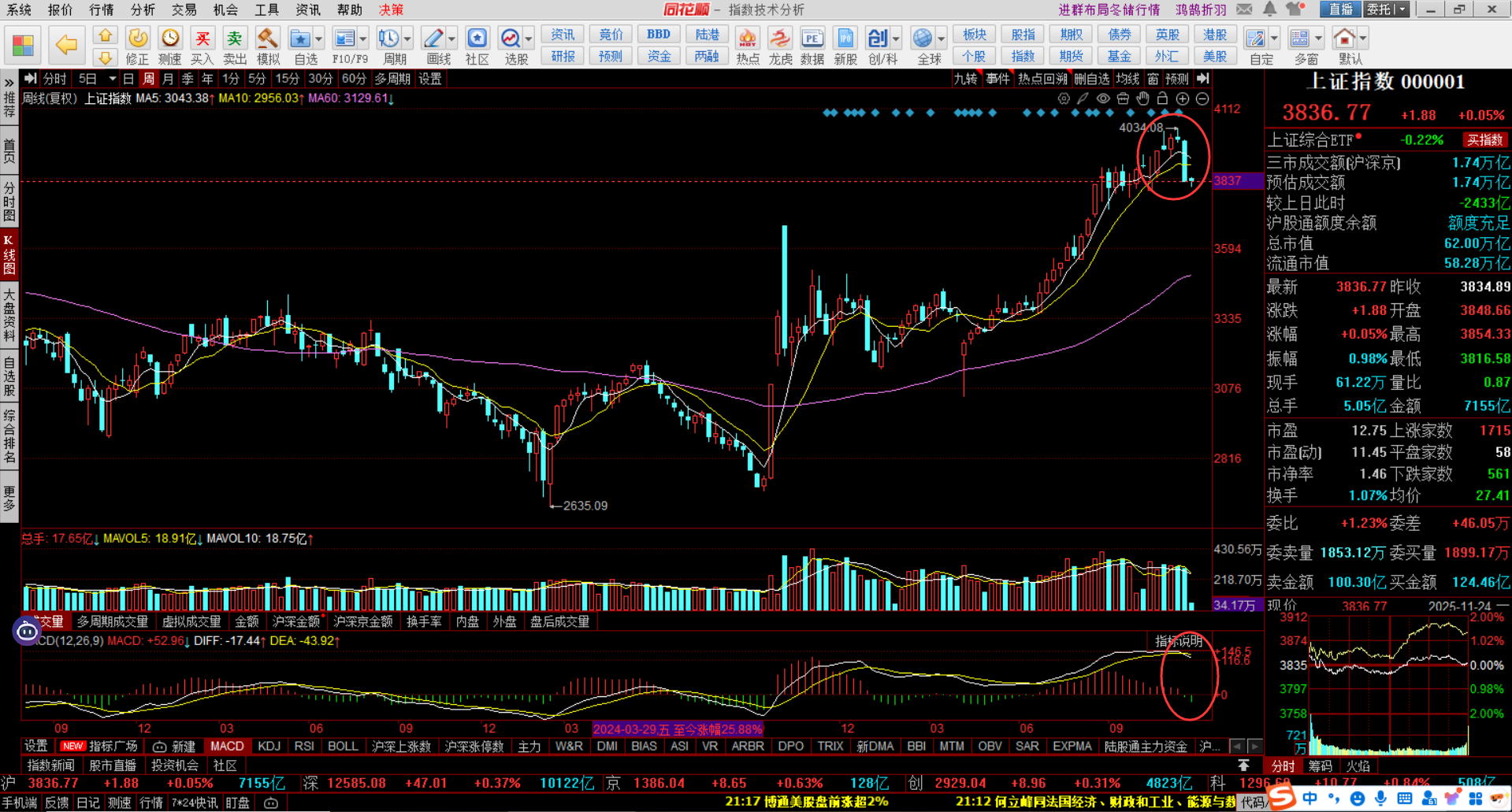This screenshot has height=812, width=1512.
Task: Click the 上证指数 000001 title
Action: (1386, 82)
